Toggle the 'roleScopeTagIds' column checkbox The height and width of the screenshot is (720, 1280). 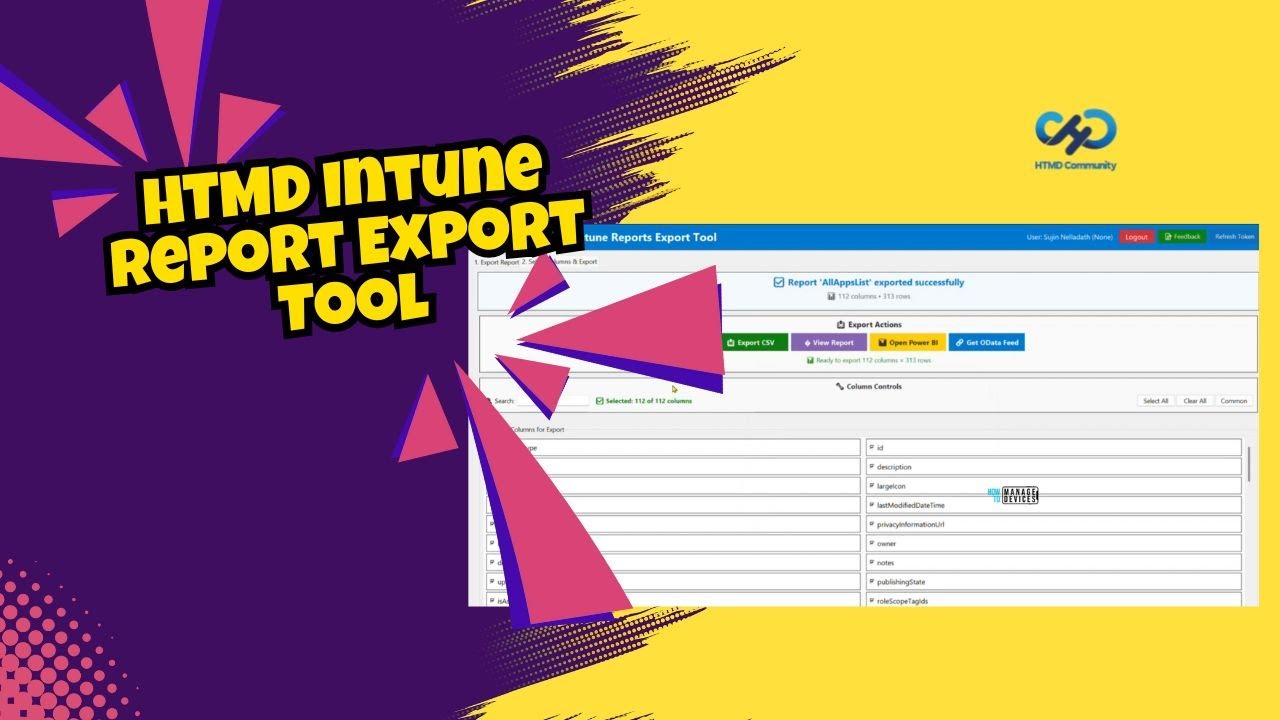(872, 601)
